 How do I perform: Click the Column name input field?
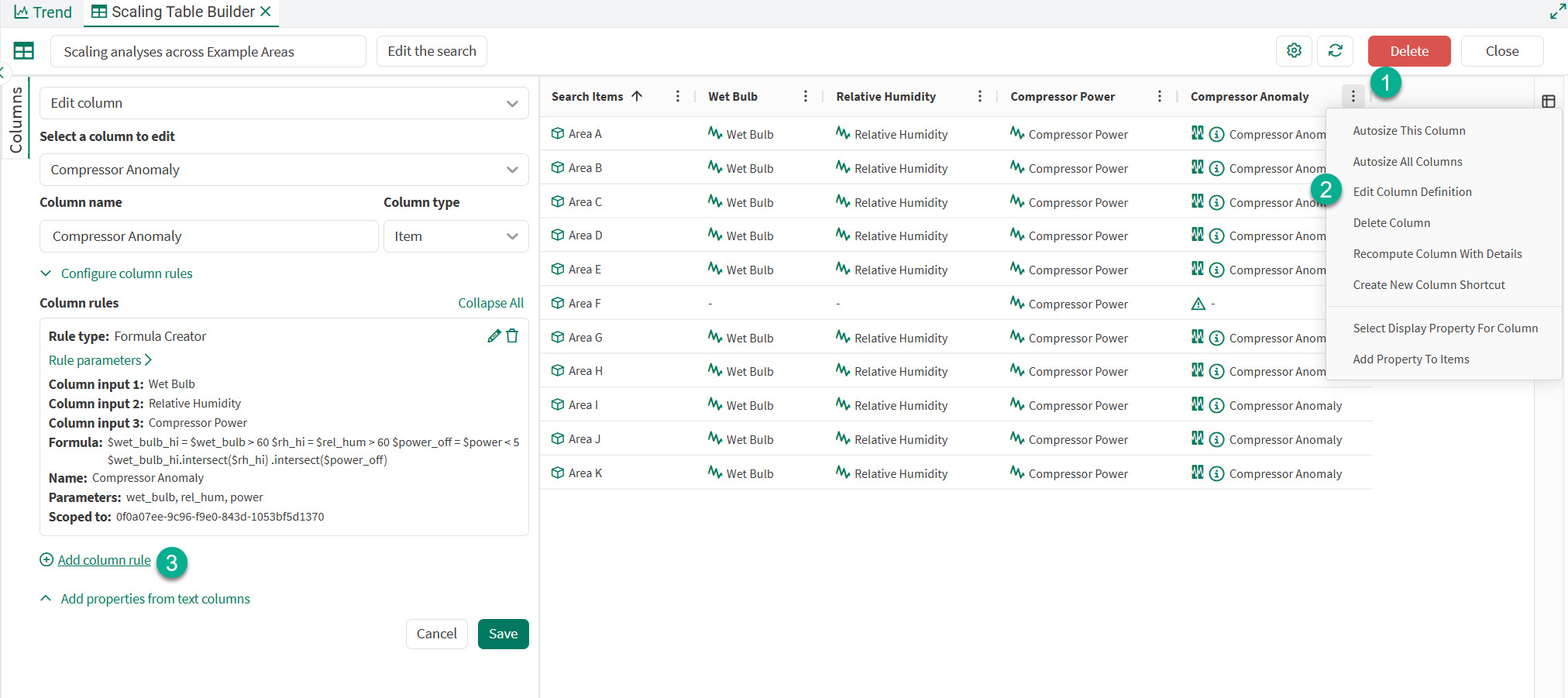[208, 236]
